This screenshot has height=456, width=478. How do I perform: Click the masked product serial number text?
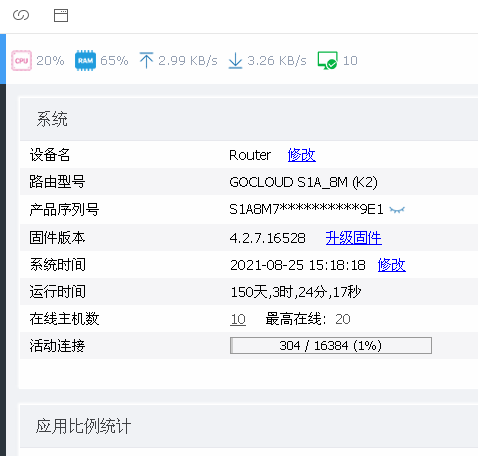point(306,209)
